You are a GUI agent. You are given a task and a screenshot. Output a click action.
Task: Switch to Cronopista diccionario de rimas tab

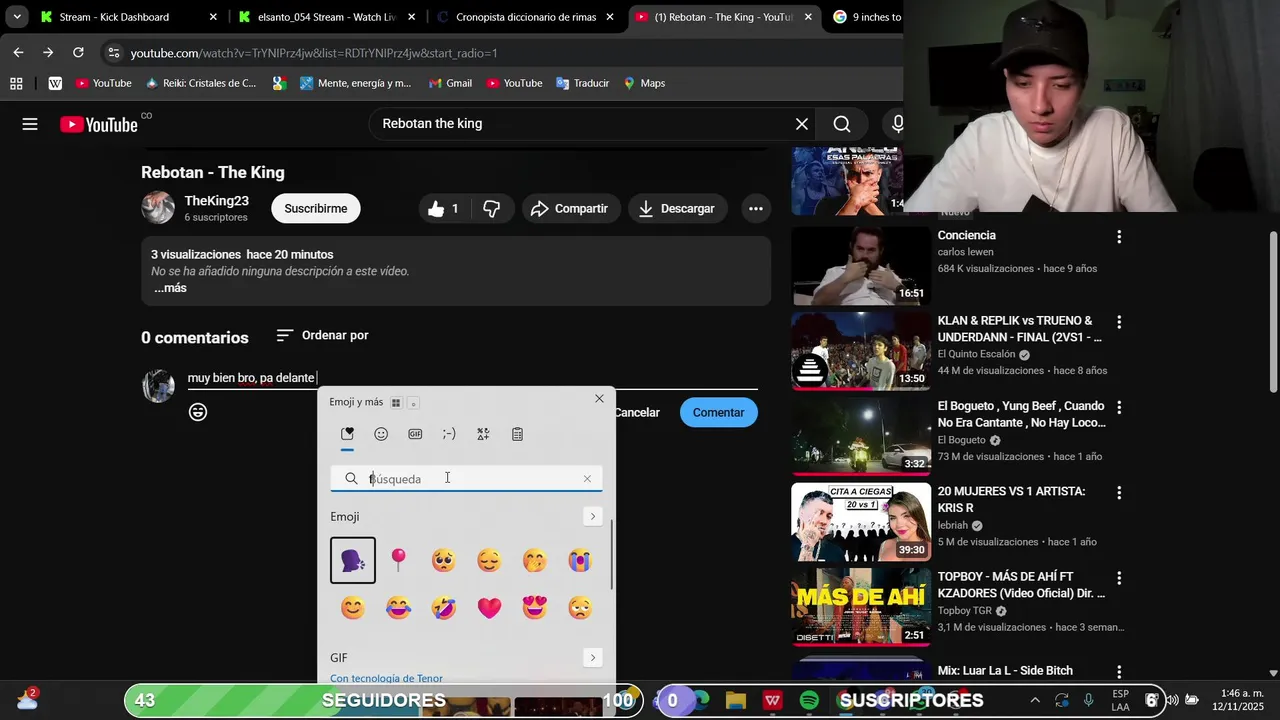coord(526,17)
